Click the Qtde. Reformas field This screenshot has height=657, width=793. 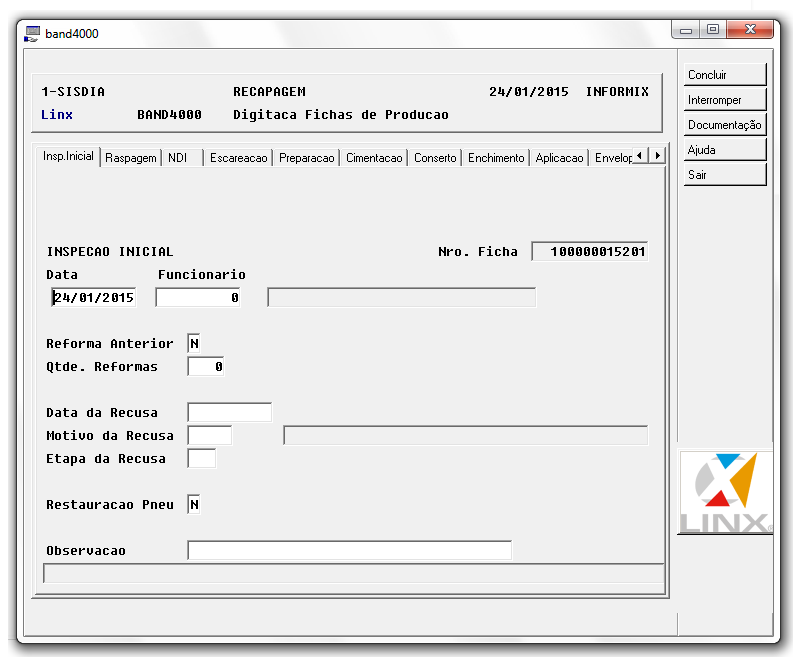[x=206, y=366]
